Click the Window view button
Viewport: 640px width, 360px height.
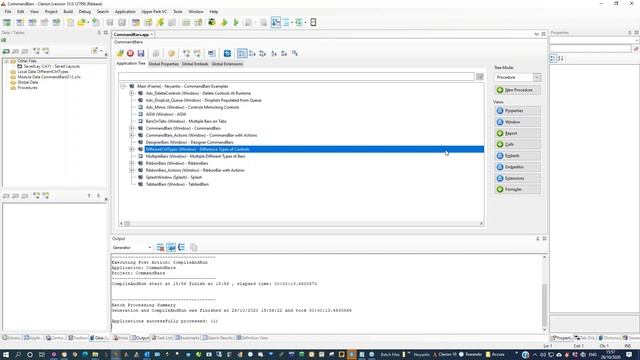click(518, 122)
